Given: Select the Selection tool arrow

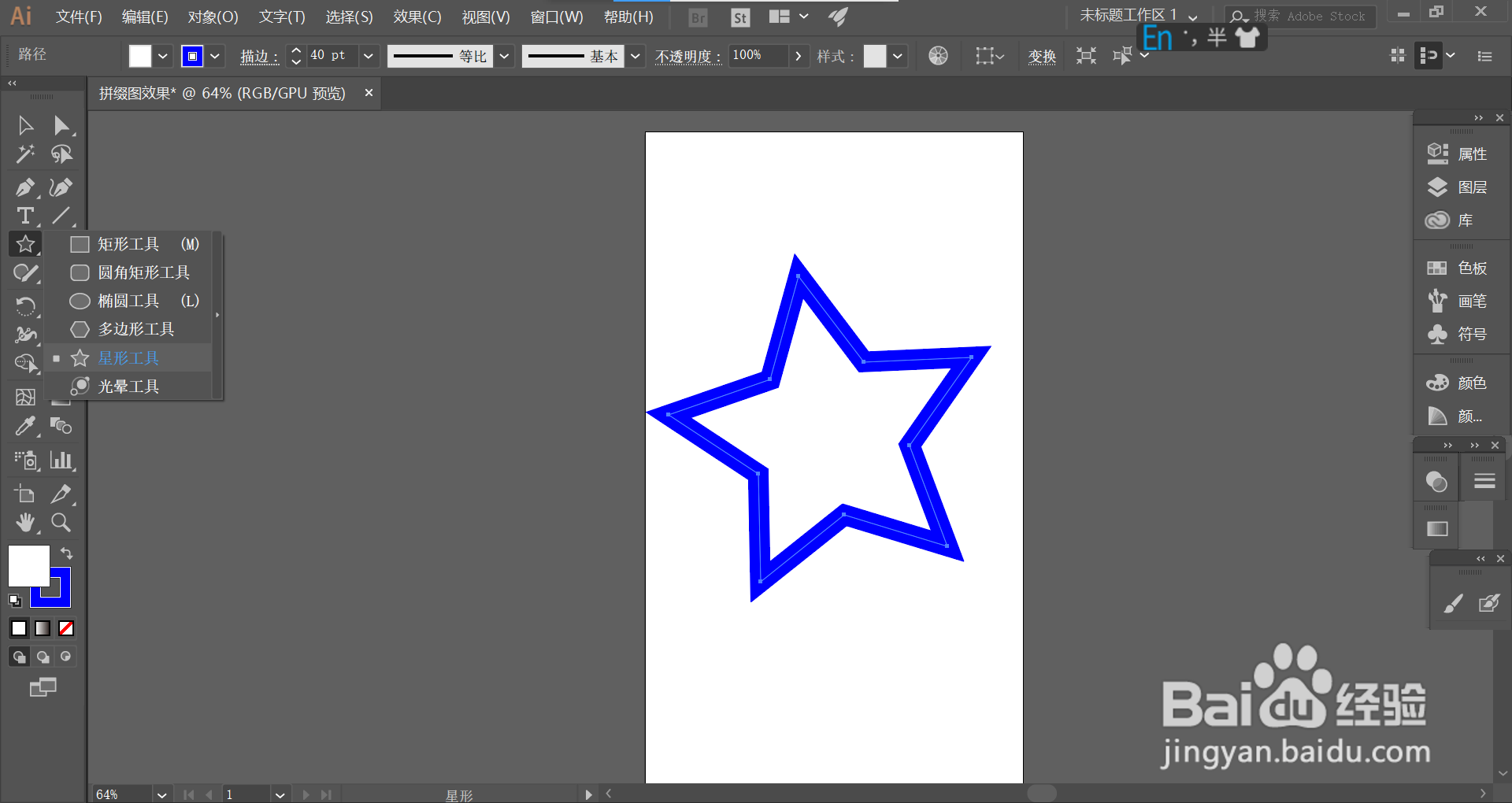Looking at the screenshot, I should 25,125.
